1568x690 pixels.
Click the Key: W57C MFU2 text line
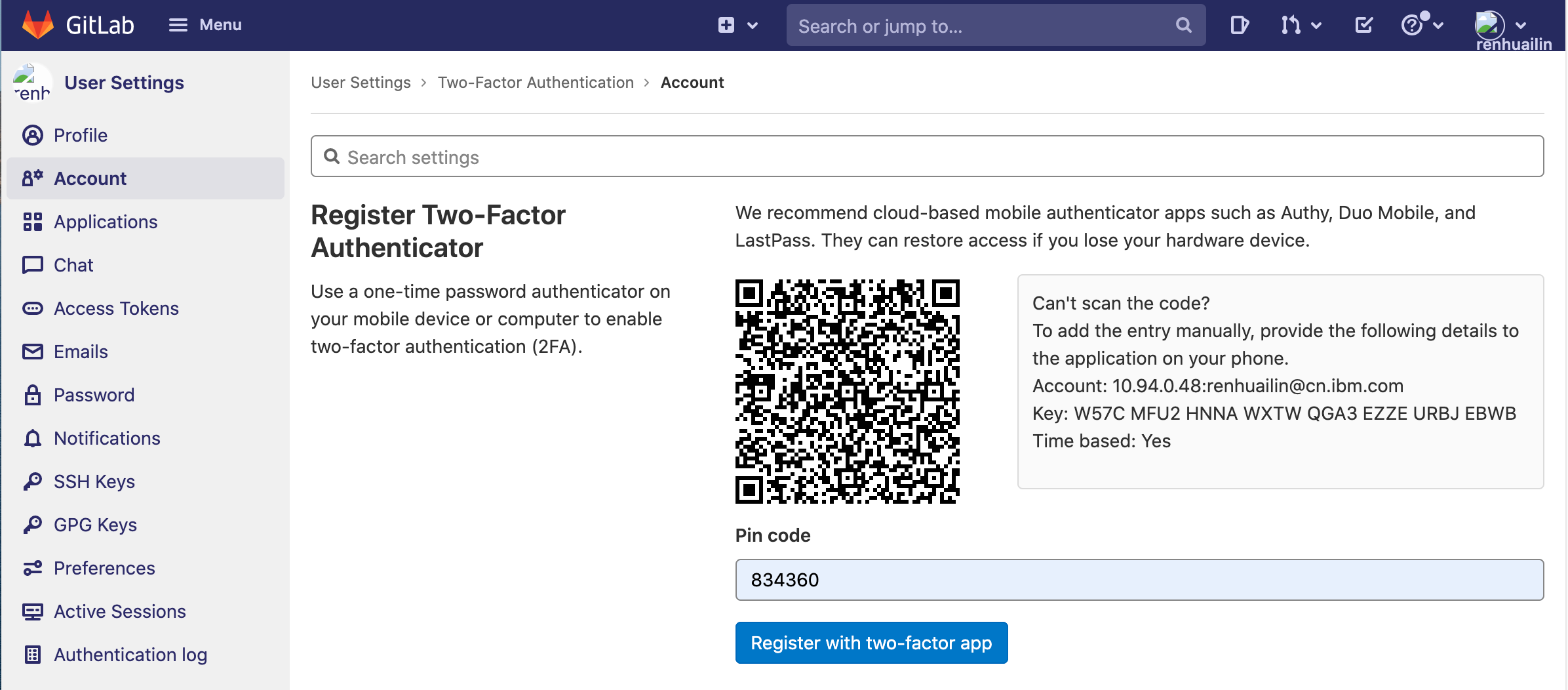(x=1274, y=413)
